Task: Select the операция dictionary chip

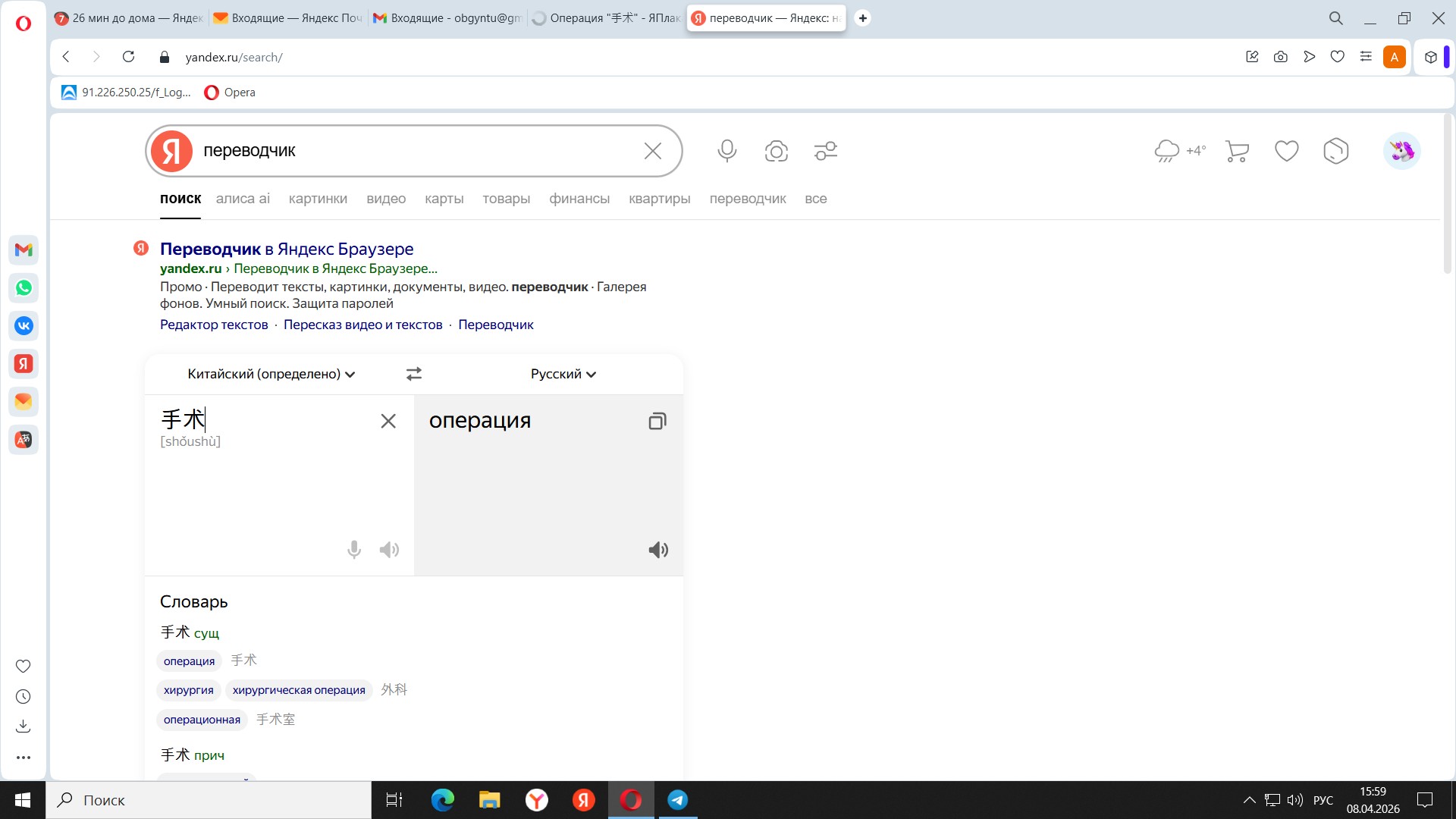Action: click(189, 661)
